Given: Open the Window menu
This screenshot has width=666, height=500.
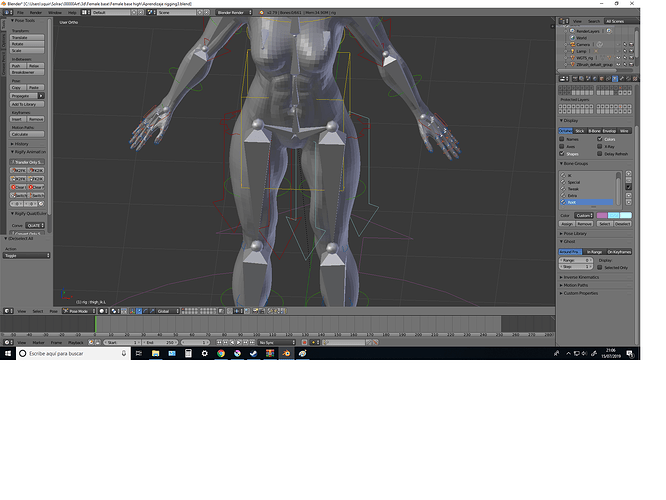Looking at the screenshot, I should point(55,13).
